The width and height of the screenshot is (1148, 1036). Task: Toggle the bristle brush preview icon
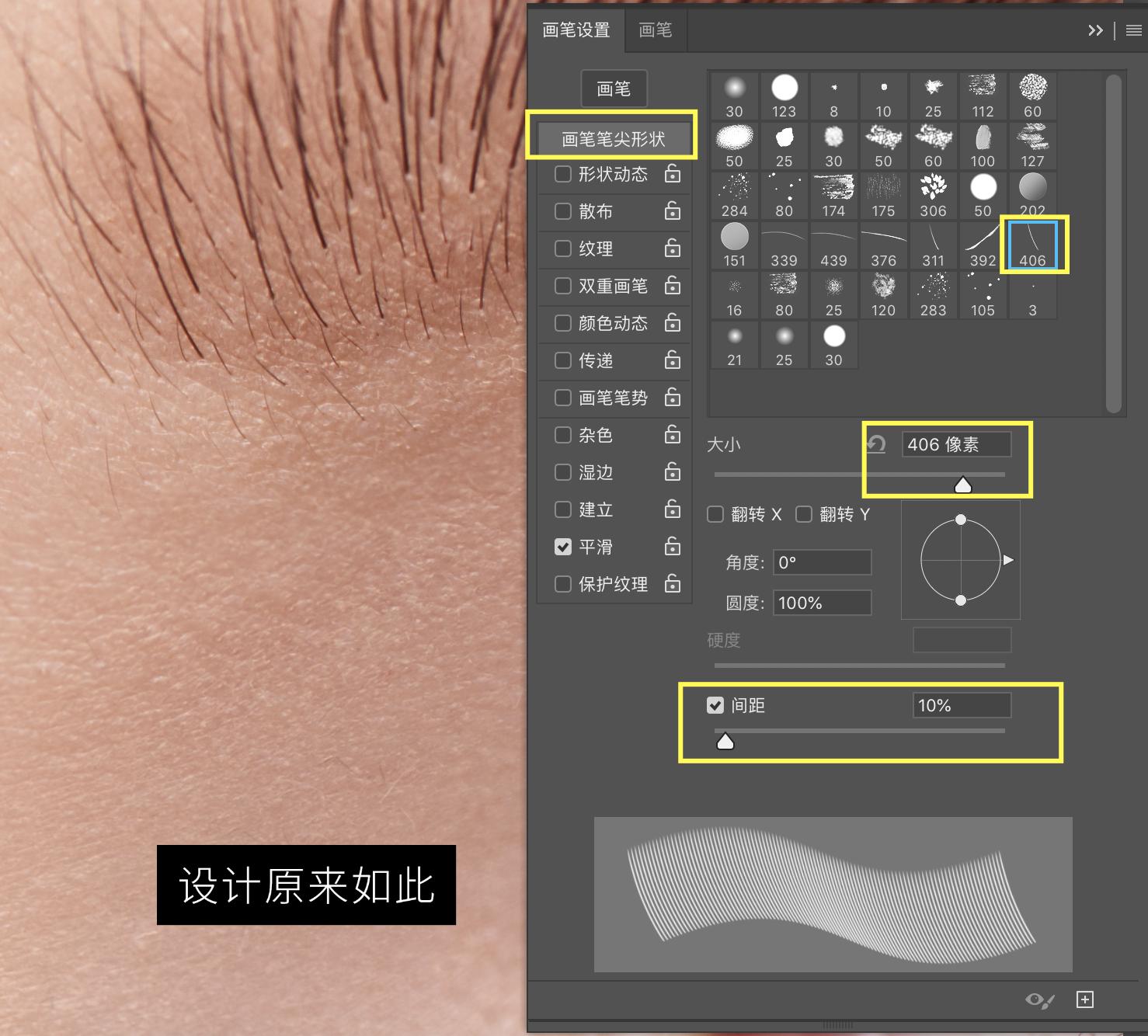[1038, 1000]
